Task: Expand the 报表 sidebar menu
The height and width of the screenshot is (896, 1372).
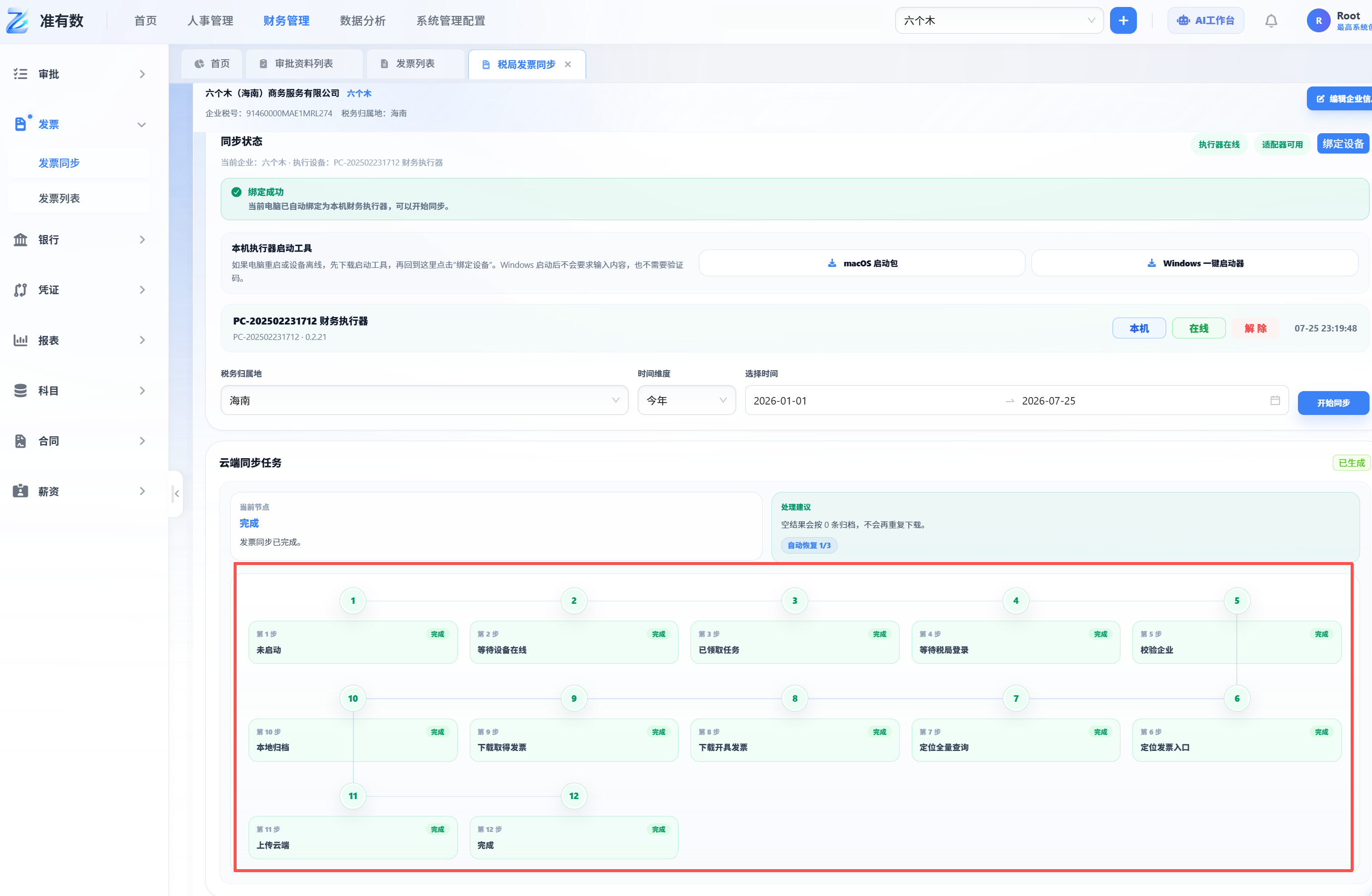Action: click(142, 340)
